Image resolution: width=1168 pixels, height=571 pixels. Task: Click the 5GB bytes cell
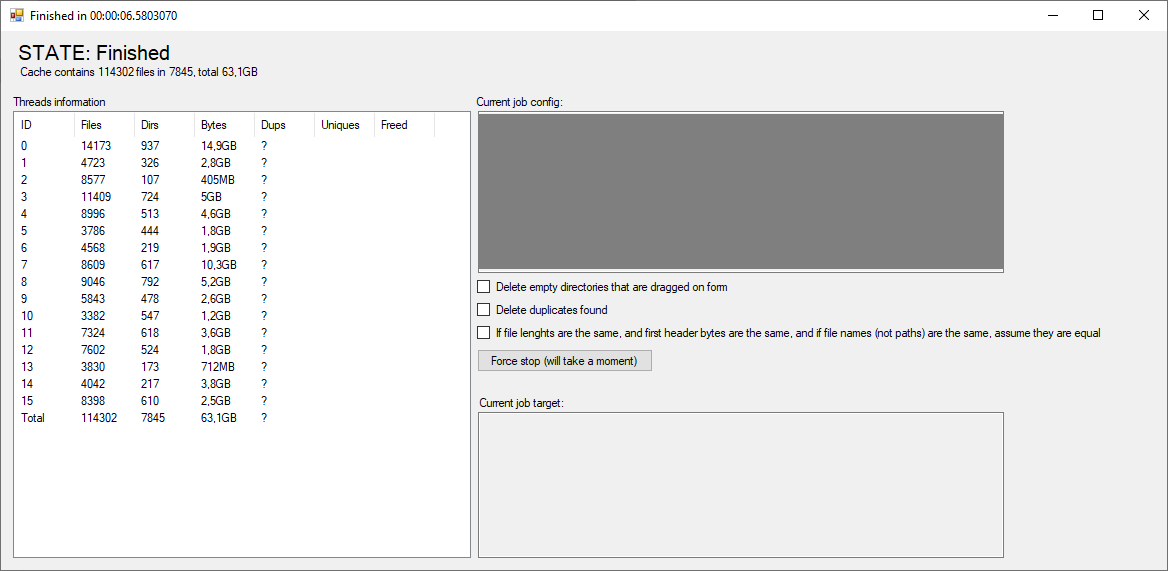coord(211,197)
